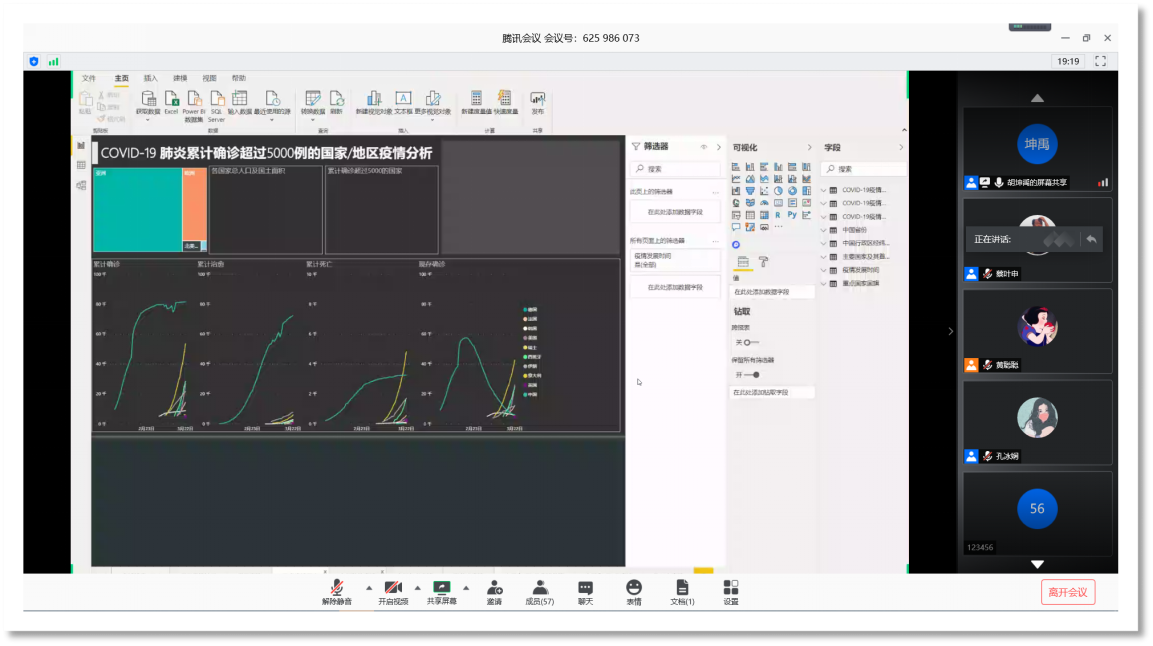This screenshot has height=646, width=1153.
Task: Unmute microphone with 解除静音 icon
Action: [x=337, y=588]
